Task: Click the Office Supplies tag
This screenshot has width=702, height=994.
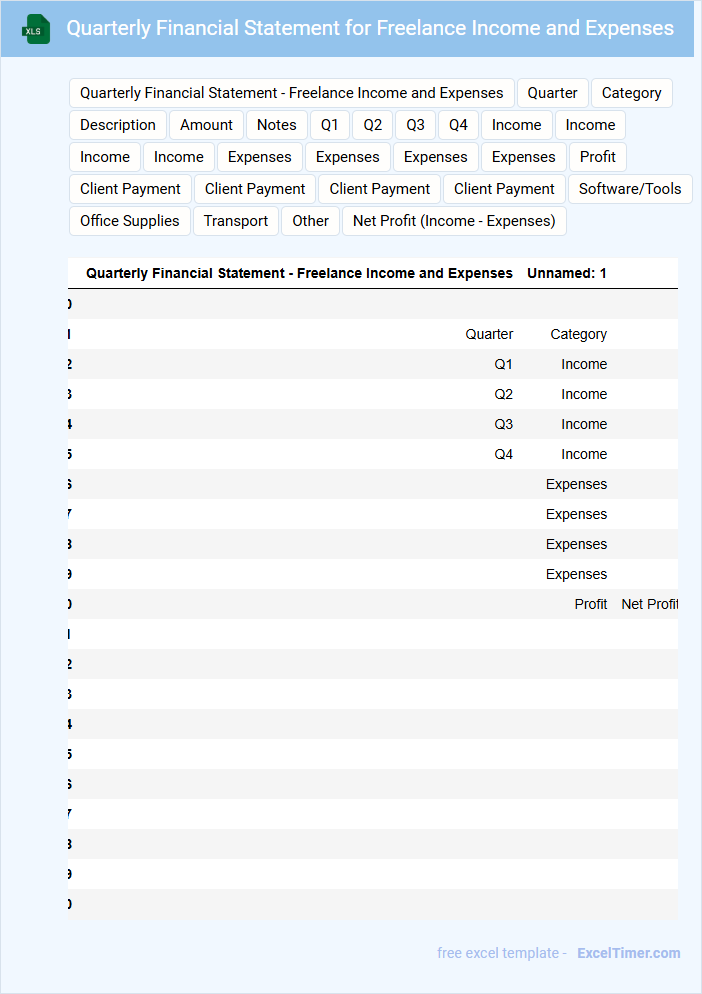Action: click(130, 221)
